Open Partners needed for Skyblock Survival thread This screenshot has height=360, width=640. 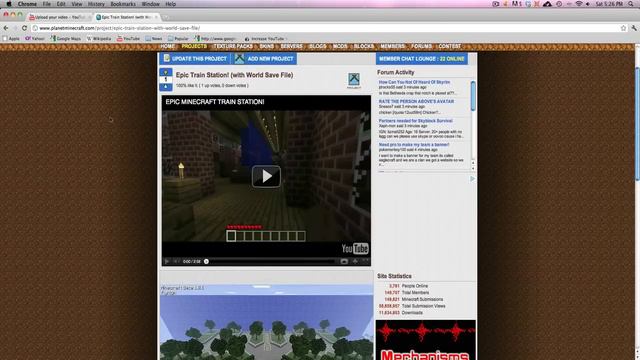pos(416,121)
